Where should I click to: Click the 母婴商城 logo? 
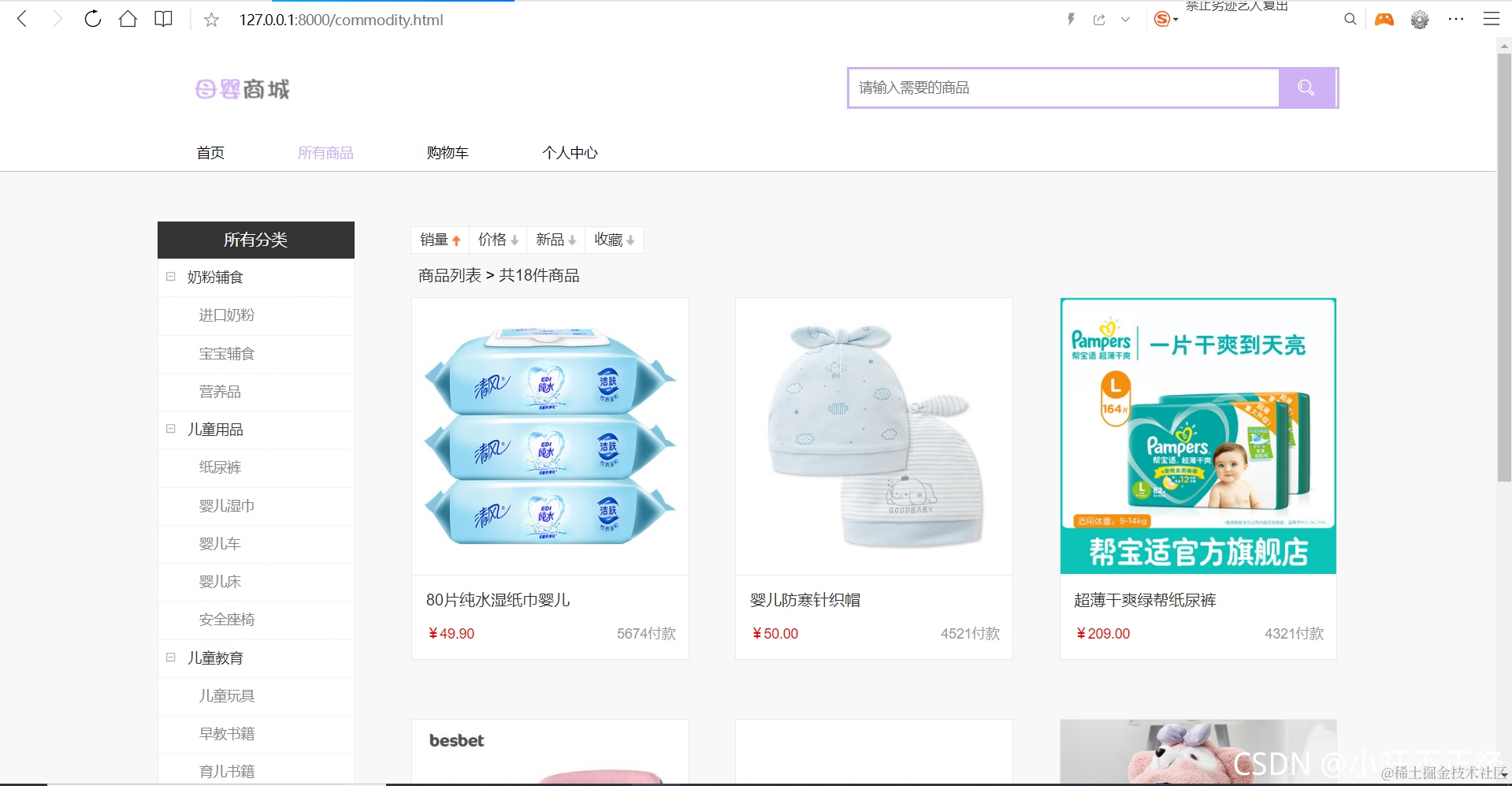(x=242, y=89)
